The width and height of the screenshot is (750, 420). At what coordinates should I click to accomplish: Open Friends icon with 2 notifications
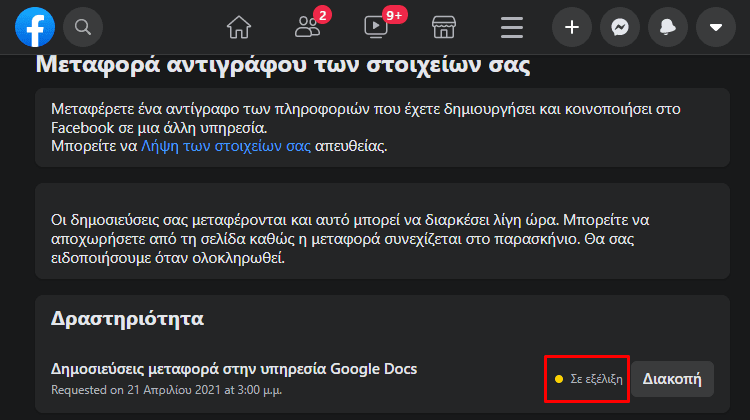[x=307, y=27]
